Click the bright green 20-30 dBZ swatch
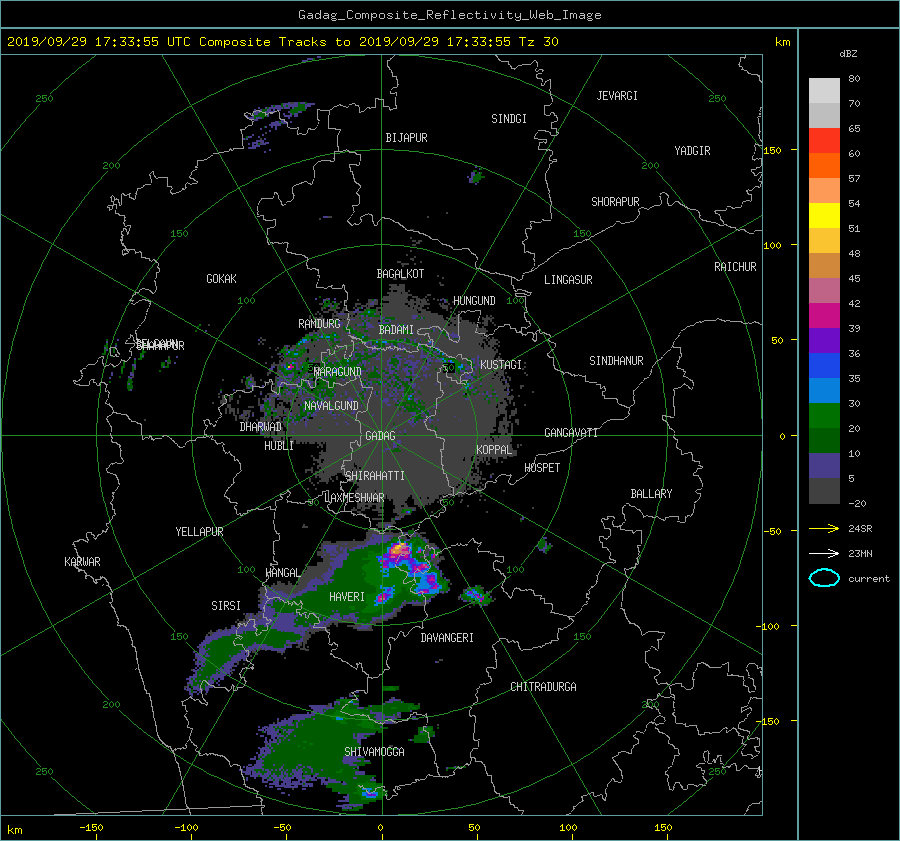 (x=824, y=416)
